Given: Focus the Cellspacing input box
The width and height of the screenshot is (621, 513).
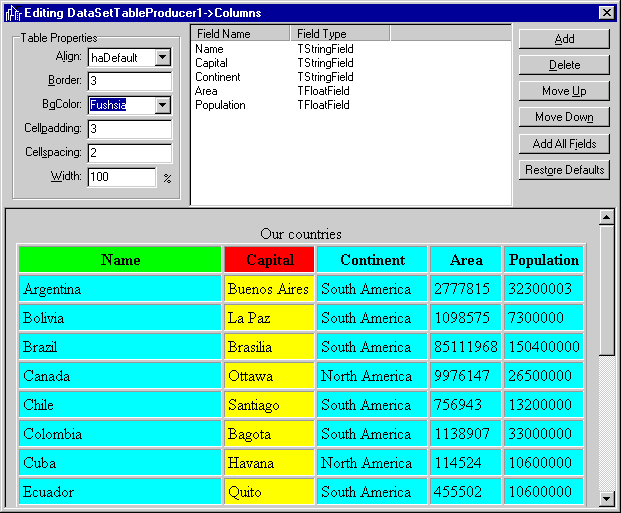Looking at the screenshot, I should pyautogui.click(x=129, y=153).
